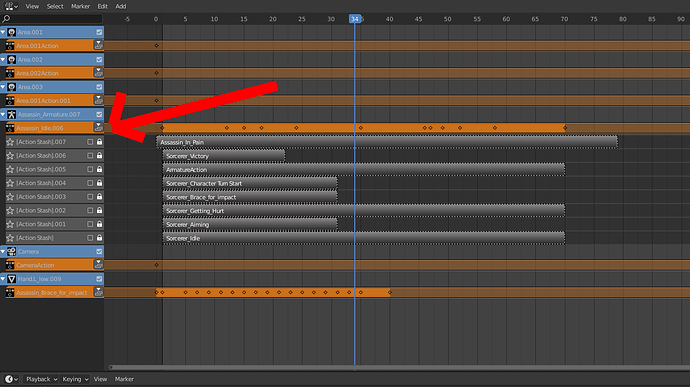
Task: Select the ArmatureAction strip
Action: point(363,170)
